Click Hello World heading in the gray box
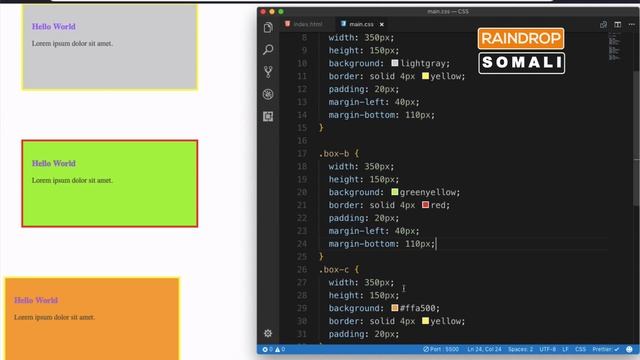 53,27
